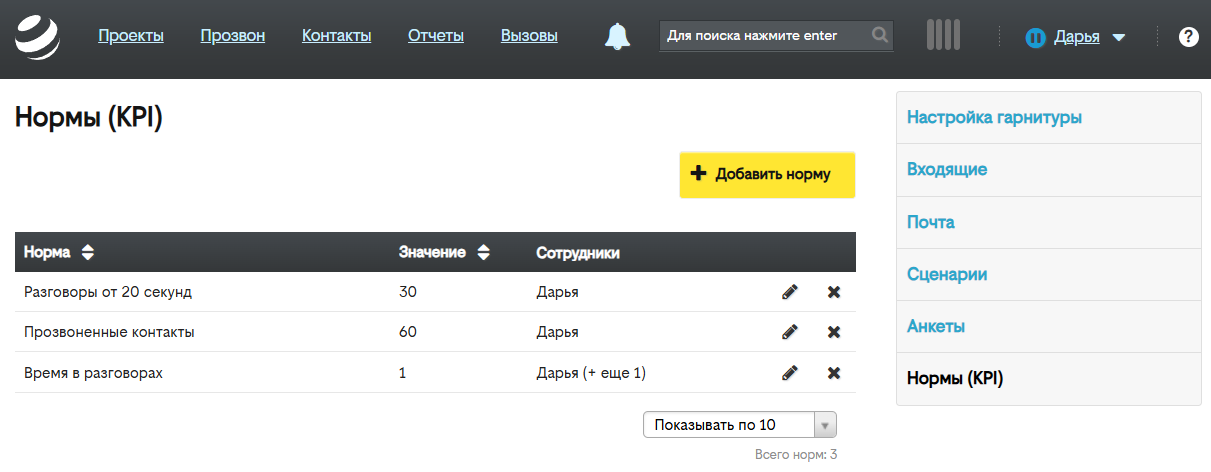Open the Показывать по 10 dropdown
Viewport: 1211px width, 472px height.
(x=739, y=425)
